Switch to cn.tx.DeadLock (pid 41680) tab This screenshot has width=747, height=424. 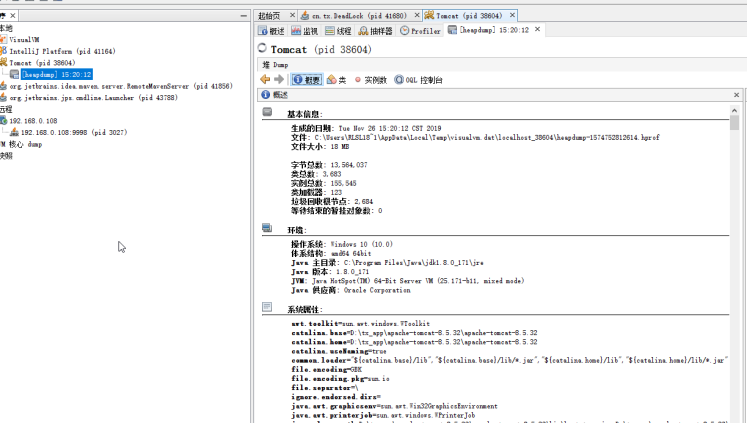point(359,16)
